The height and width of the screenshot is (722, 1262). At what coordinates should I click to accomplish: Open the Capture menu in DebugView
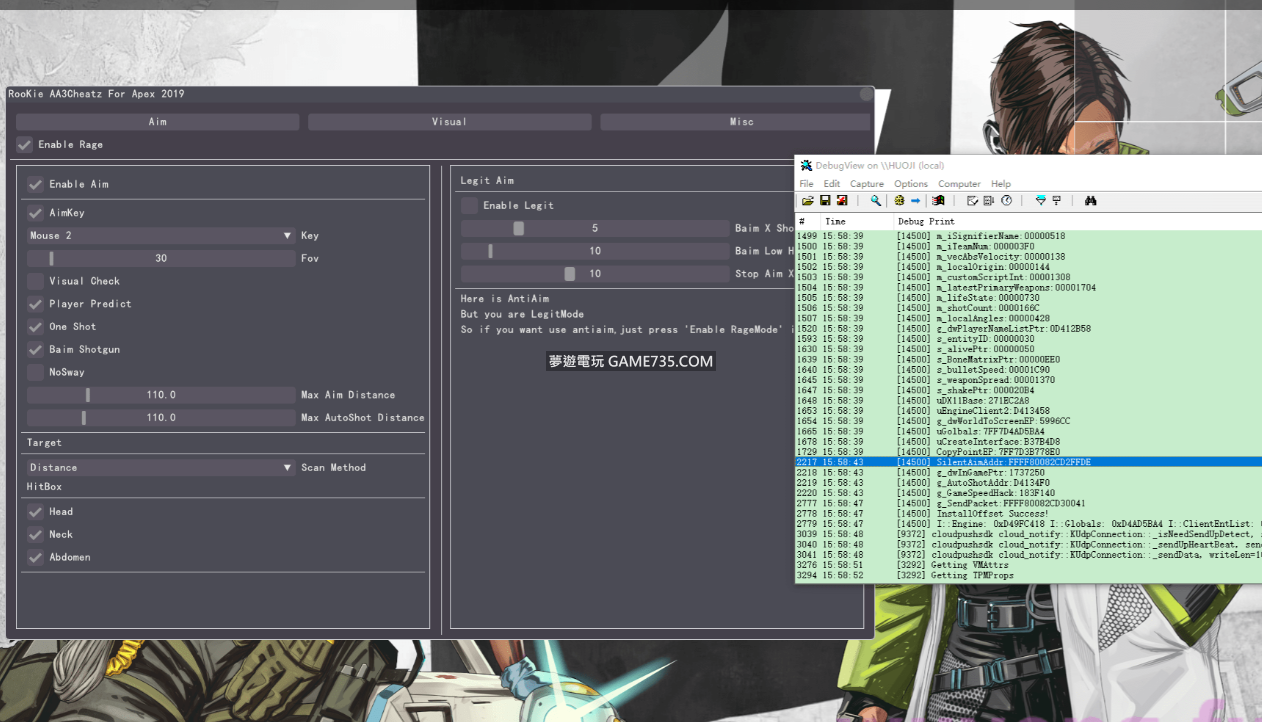866,184
